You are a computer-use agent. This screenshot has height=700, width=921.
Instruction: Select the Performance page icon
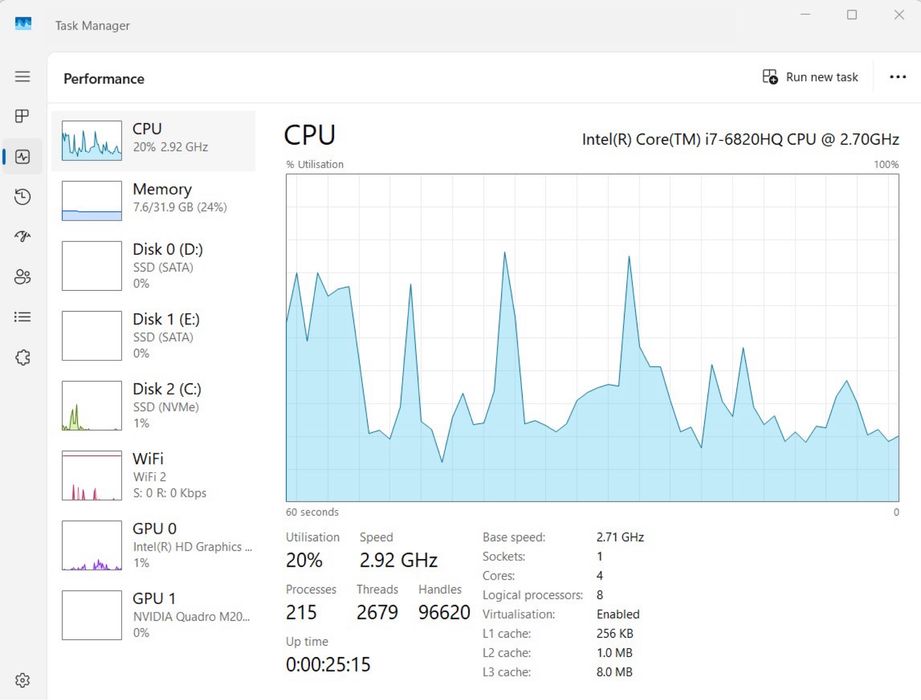coord(22,157)
